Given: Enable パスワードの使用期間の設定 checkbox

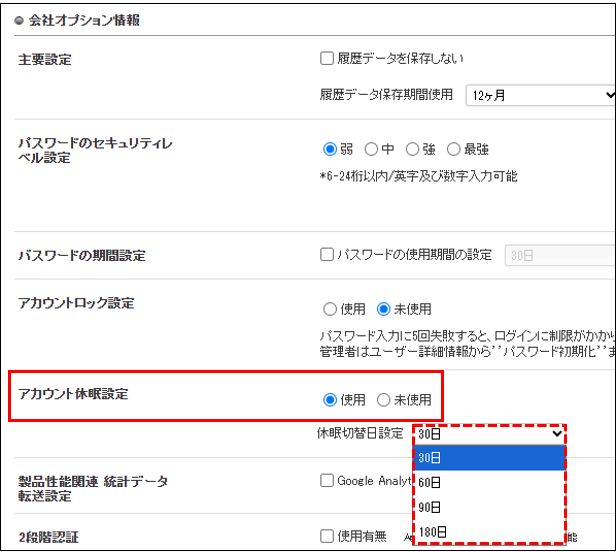Looking at the screenshot, I should tap(327, 255).
